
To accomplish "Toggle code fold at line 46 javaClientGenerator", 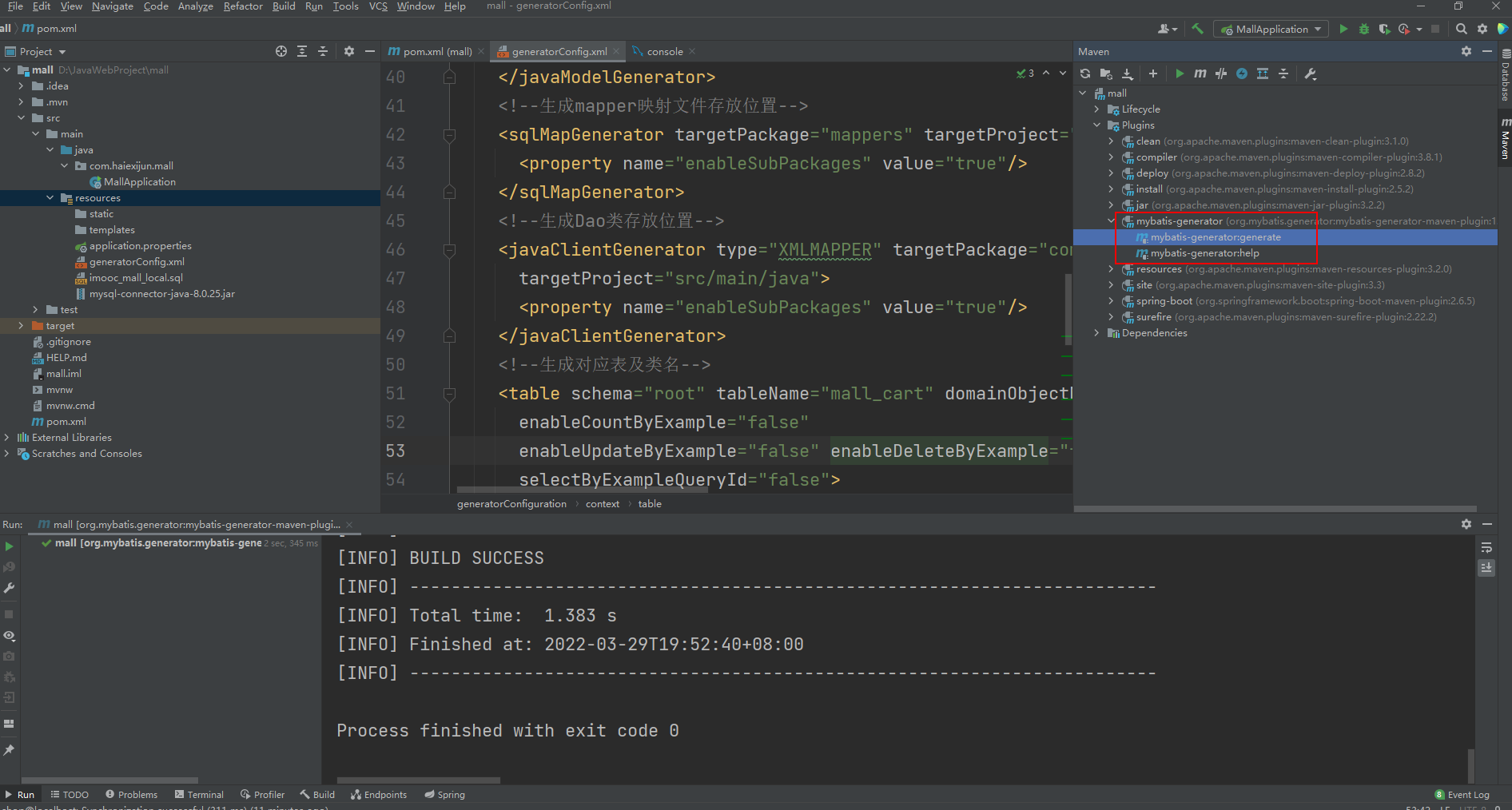I will pyautogui.click(x=450, y=250).
